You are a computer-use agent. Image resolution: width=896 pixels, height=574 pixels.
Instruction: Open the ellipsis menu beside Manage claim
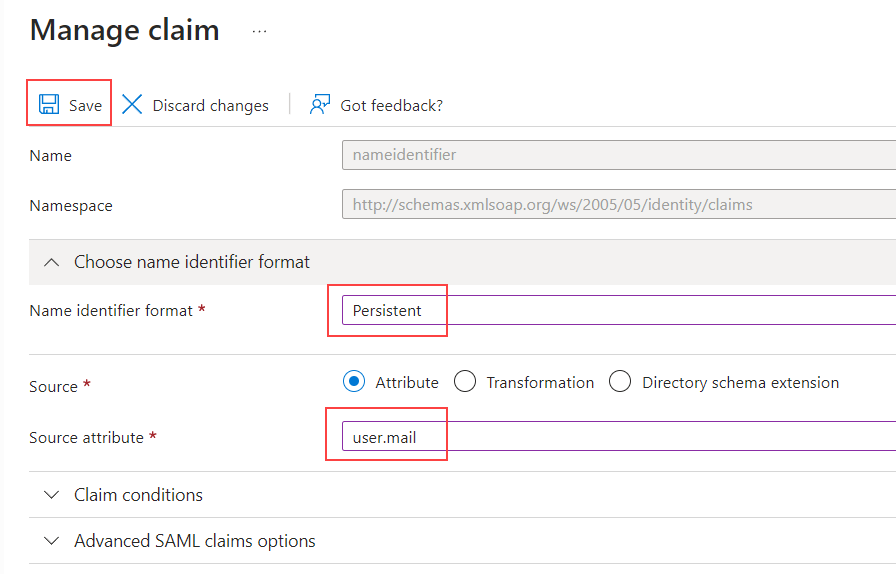pos(260,32)
